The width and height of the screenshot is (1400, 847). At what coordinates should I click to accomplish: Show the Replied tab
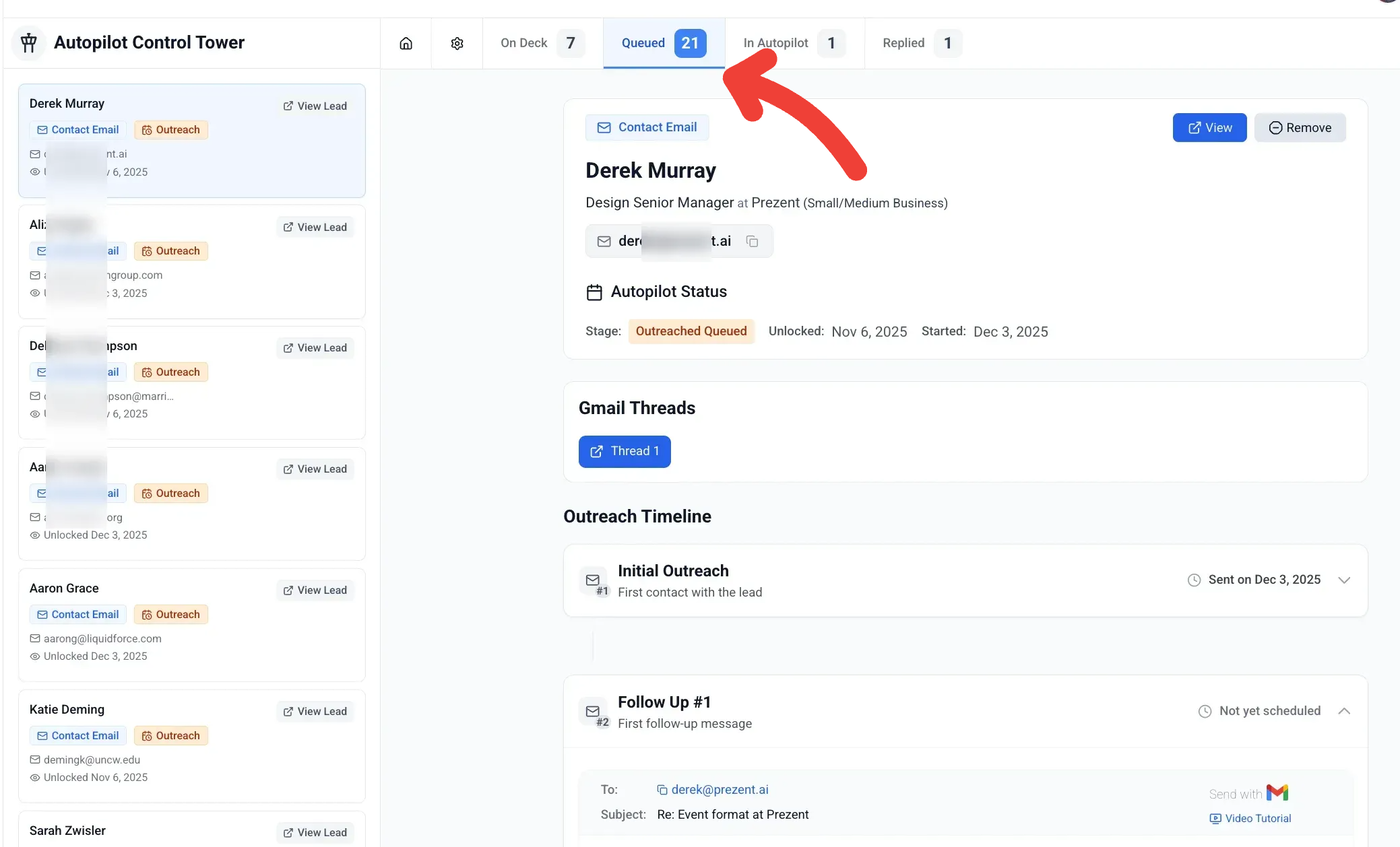[922, 44]
